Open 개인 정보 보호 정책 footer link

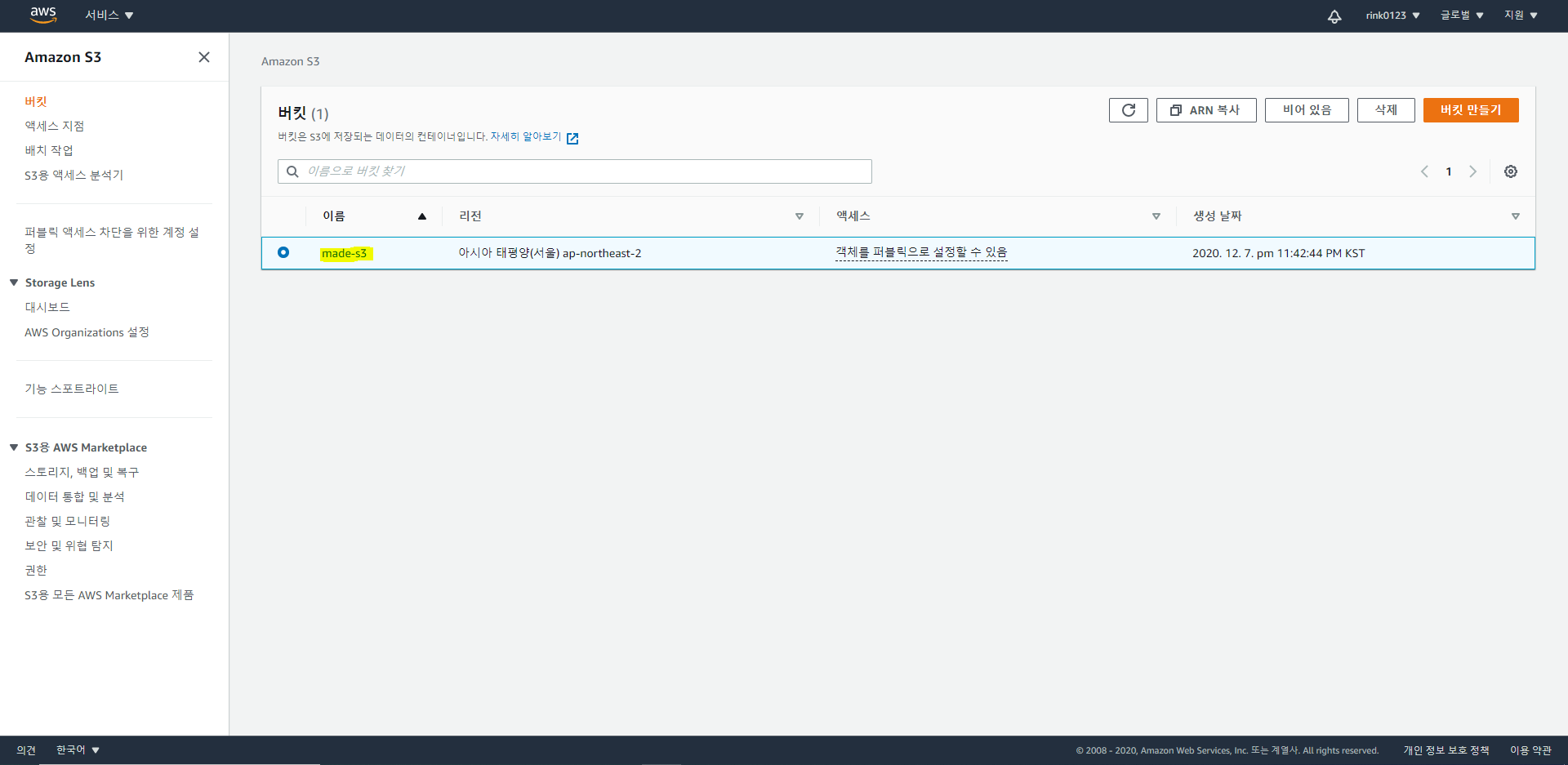[x=1446, y=749]
